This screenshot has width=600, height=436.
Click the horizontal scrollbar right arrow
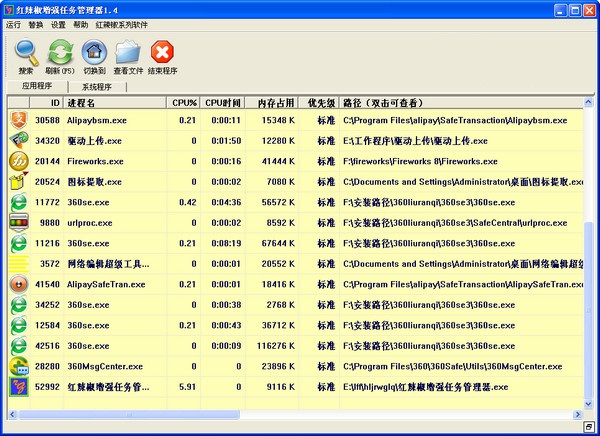(x=577, y=414)
